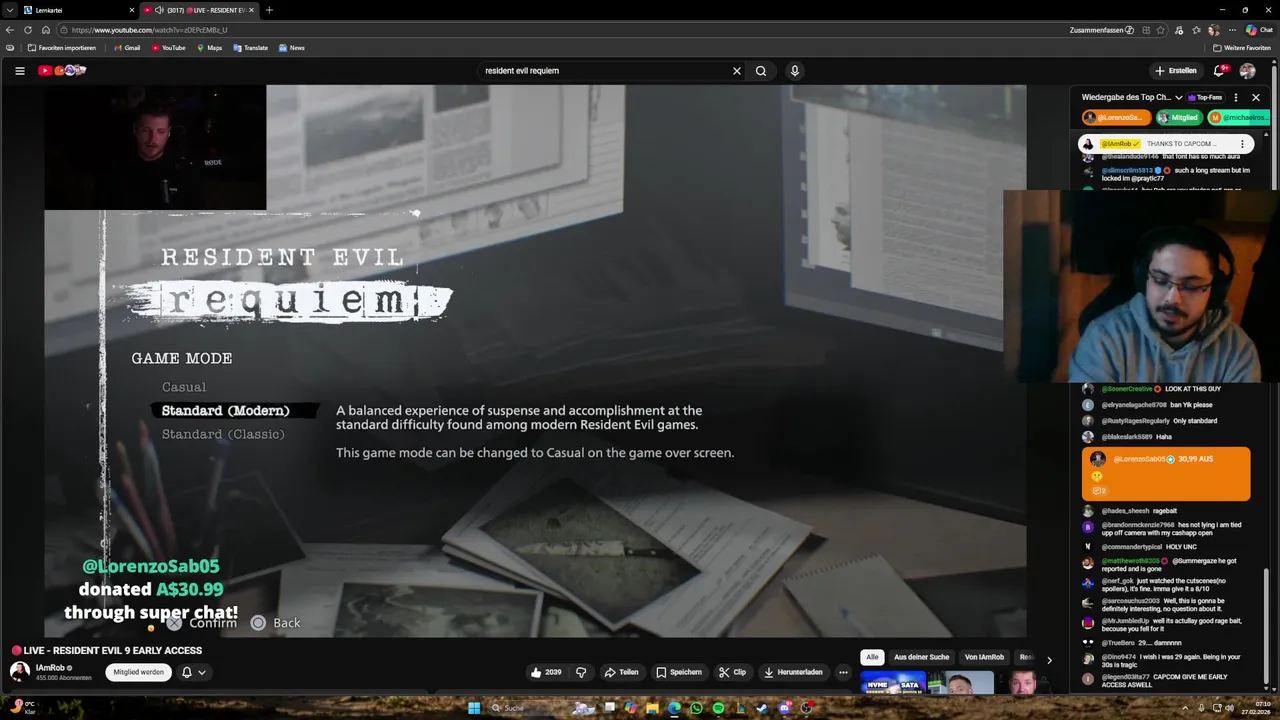Screen dimensions: 1280x720
Task: Like the live stream video
Action: pos(546,672)
